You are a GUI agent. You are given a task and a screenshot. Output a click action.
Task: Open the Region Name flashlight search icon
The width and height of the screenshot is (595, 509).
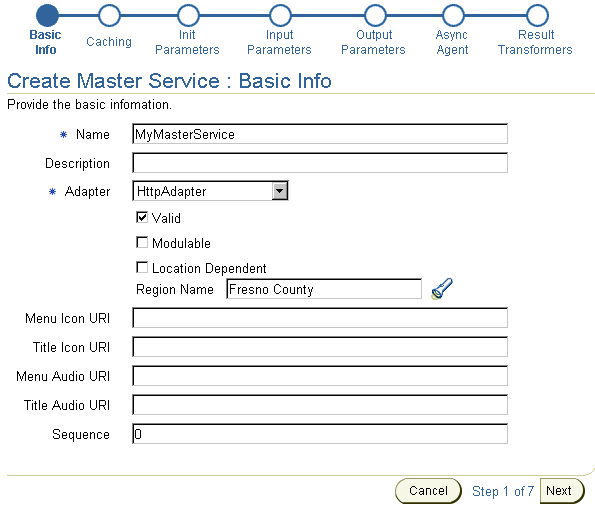click(x=442, y=289)
